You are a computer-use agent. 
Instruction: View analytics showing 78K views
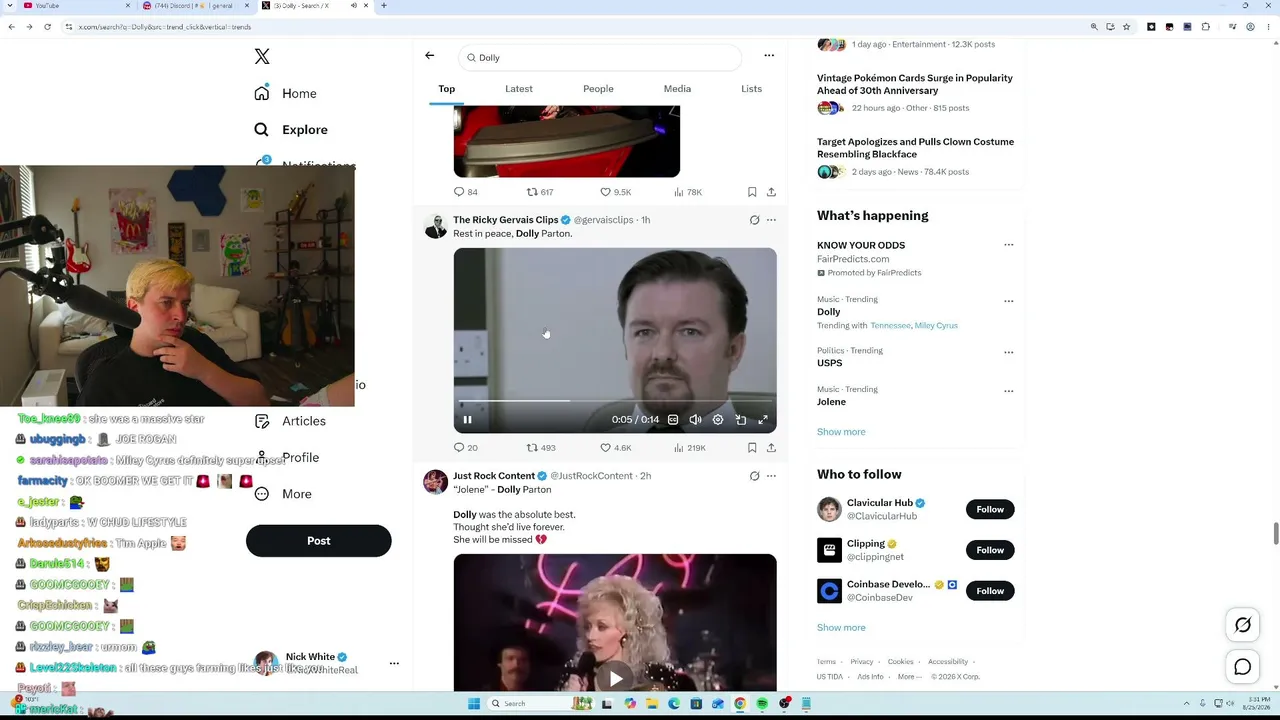pyautogui.click(x=688, y=192)
